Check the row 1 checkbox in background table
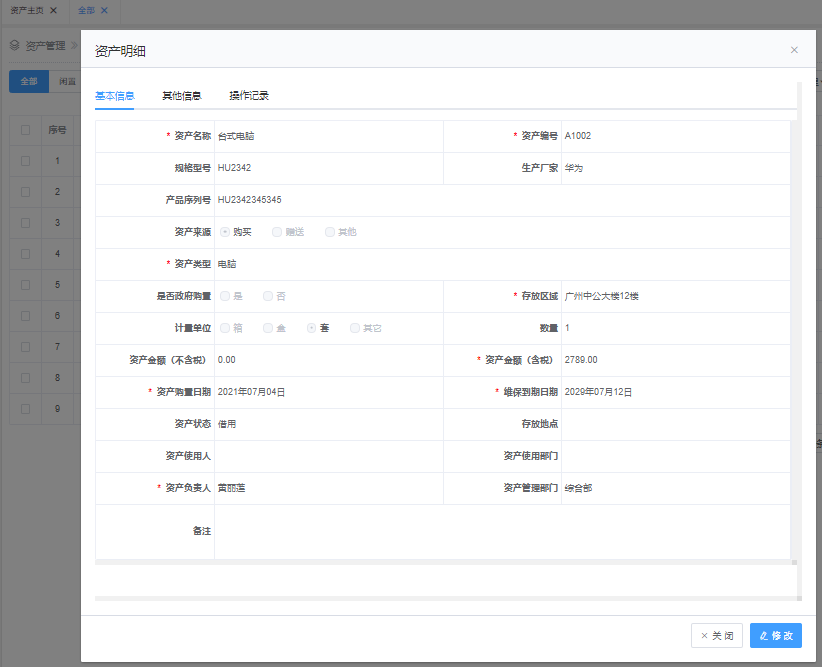The width and height of the screenshot is (822, 667). pos(25,161)
